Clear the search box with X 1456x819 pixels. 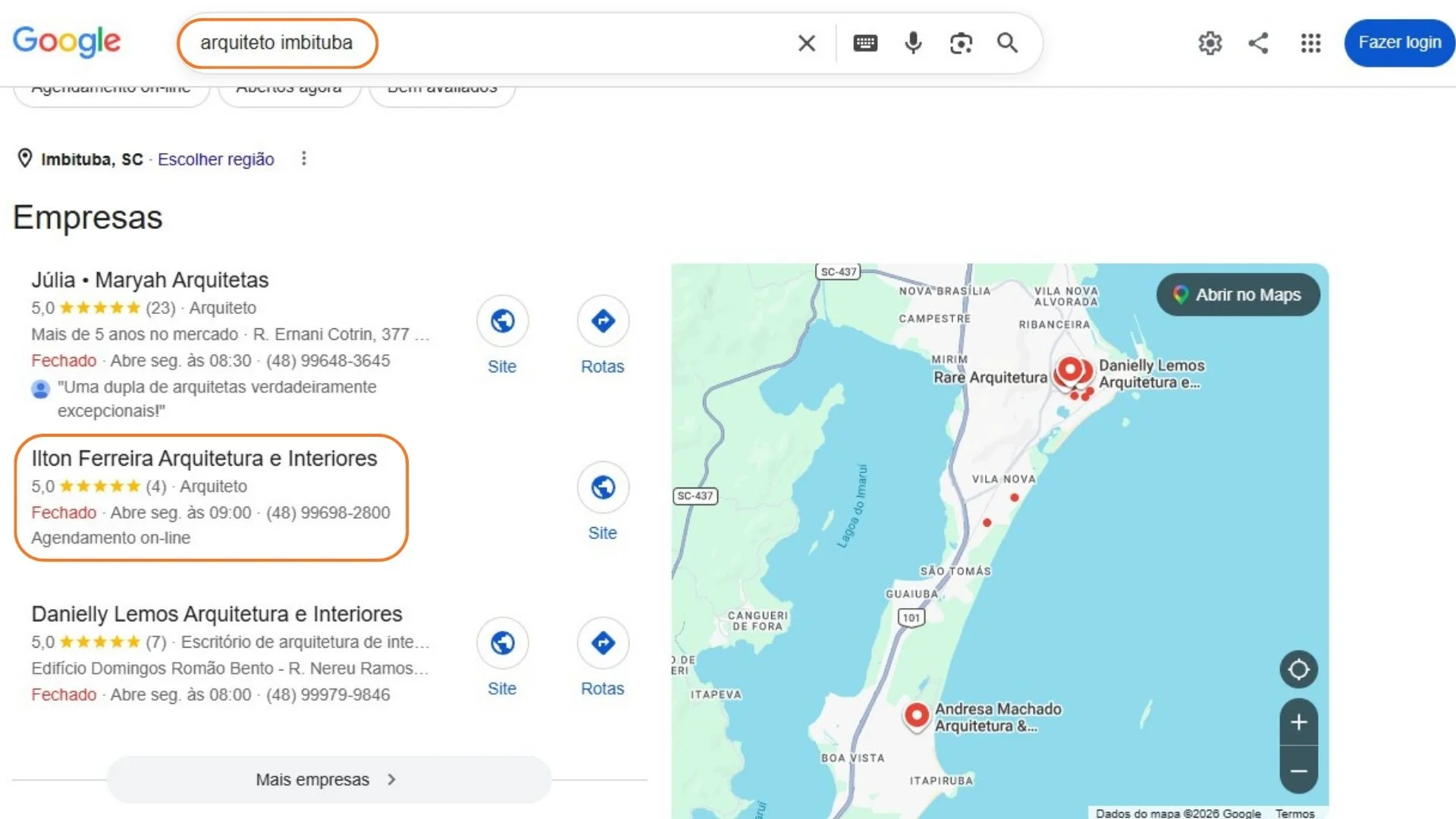[x=807, y=43]
